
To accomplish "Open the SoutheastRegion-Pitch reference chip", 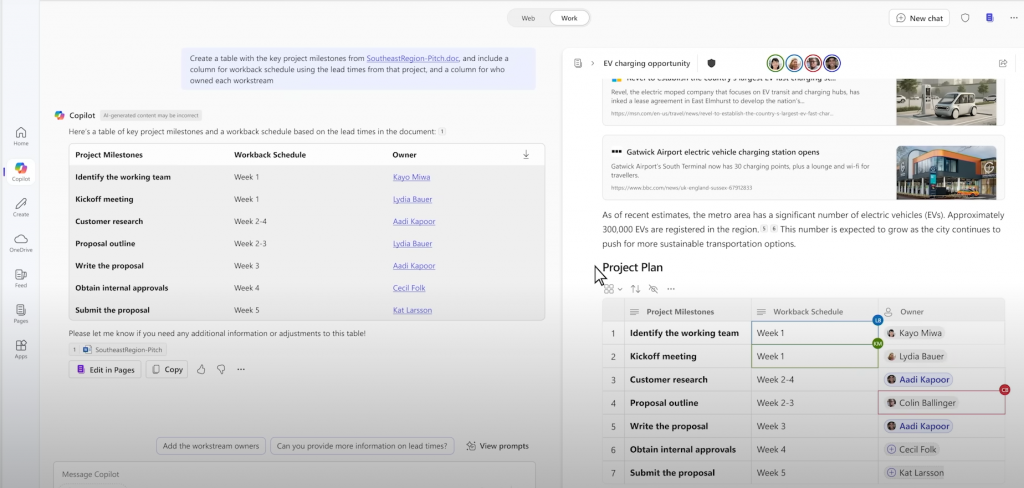I will (x=118, y=350).
